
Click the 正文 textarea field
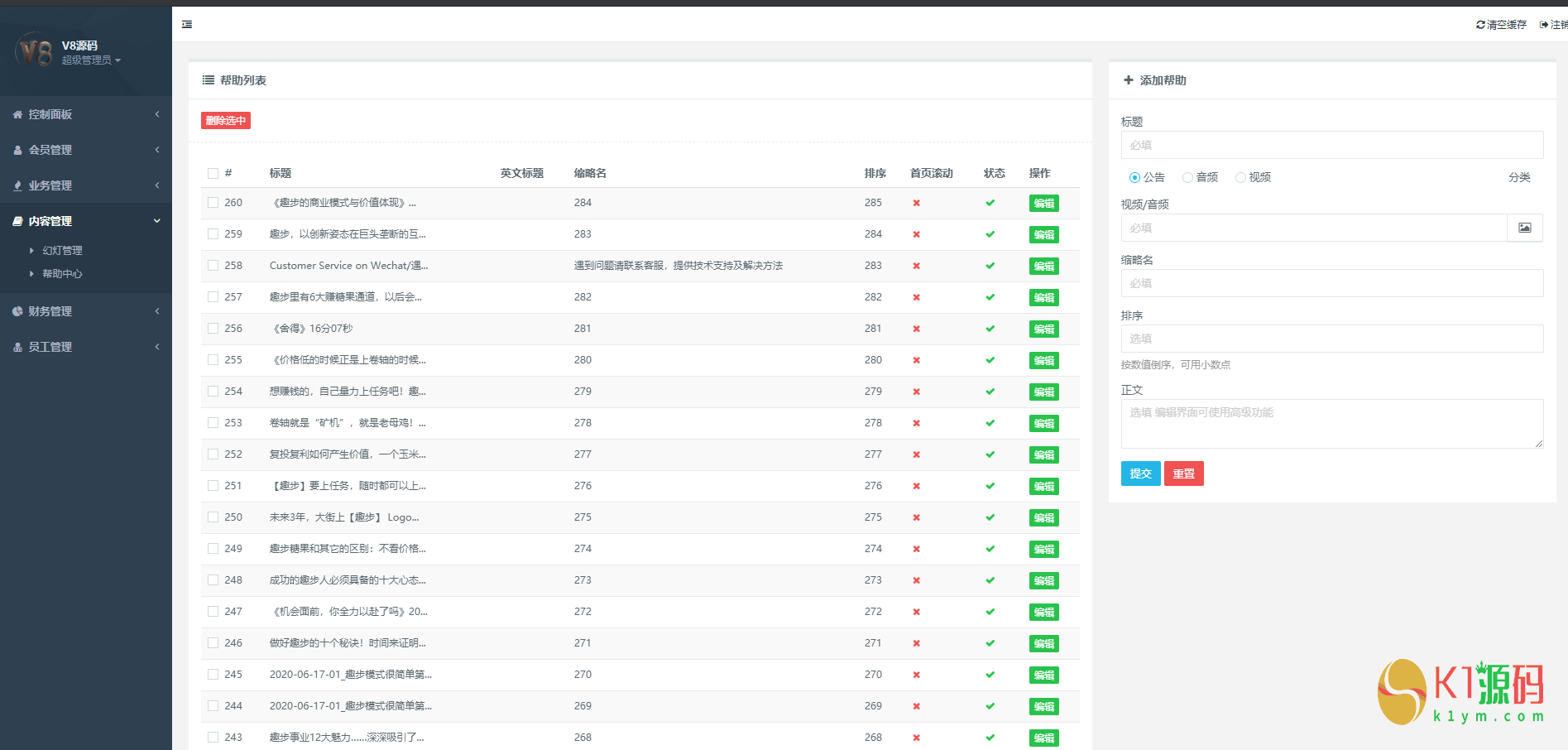[x=1331, y=424]
